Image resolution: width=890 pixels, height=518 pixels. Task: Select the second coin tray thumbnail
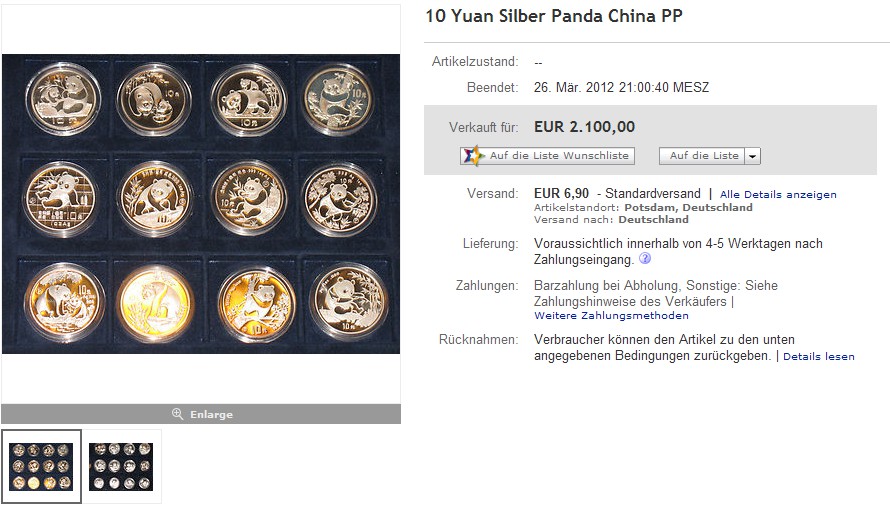pyautogui.click(x=121, y=466)
